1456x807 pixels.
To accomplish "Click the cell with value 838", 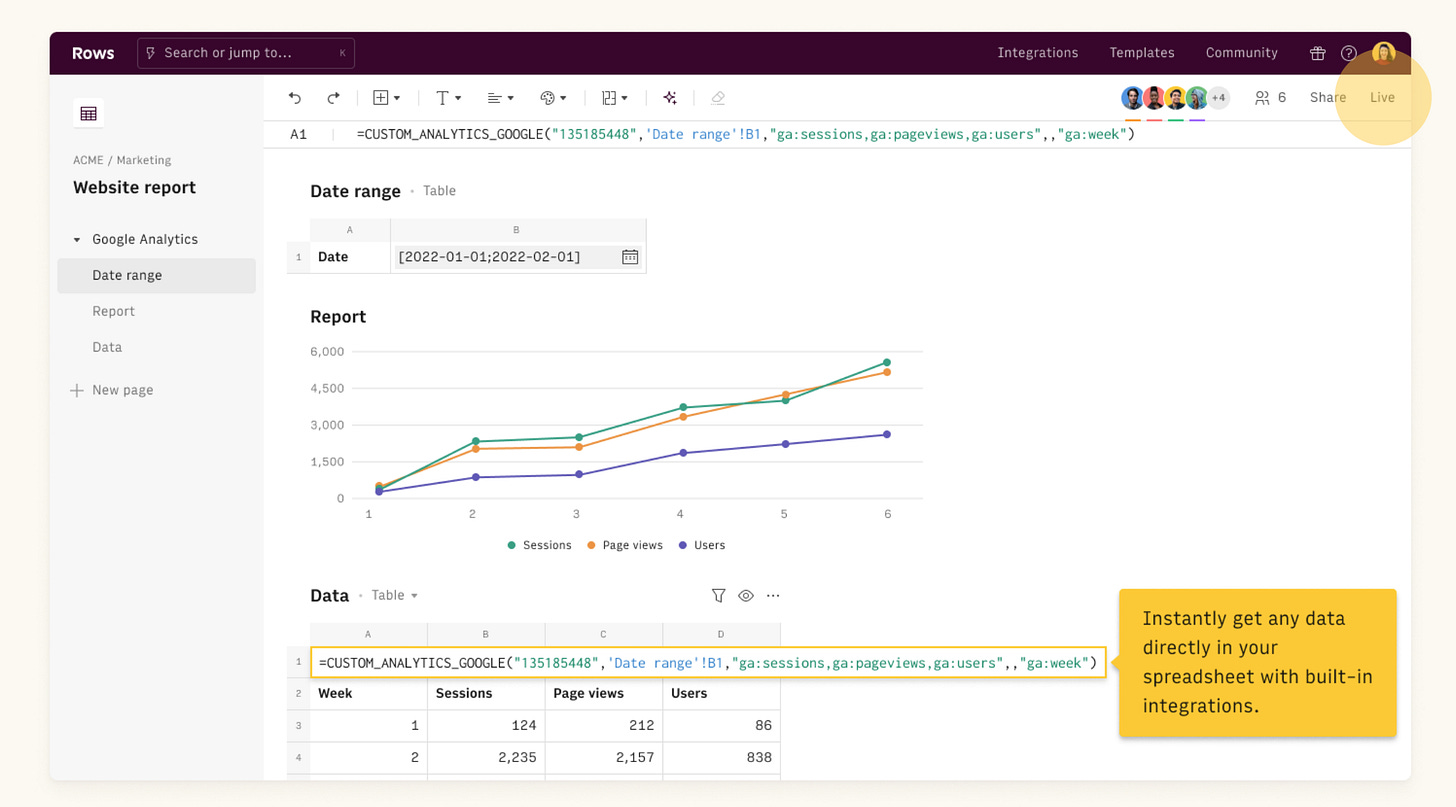I will pyautogui.click(x=721, y=758).
